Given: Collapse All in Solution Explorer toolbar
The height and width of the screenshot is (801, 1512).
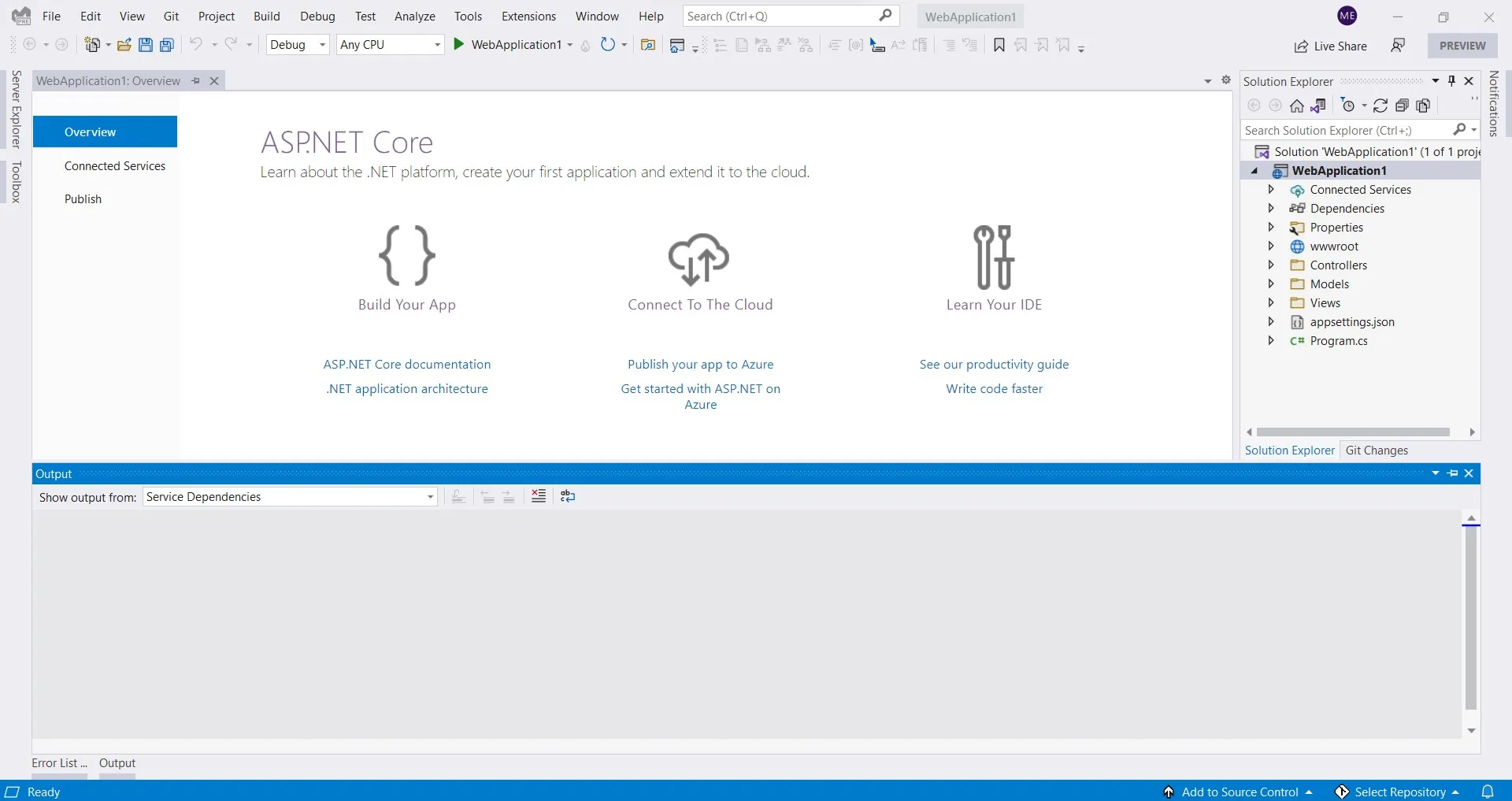Looking at the screenshot, I should [1402, 106].
